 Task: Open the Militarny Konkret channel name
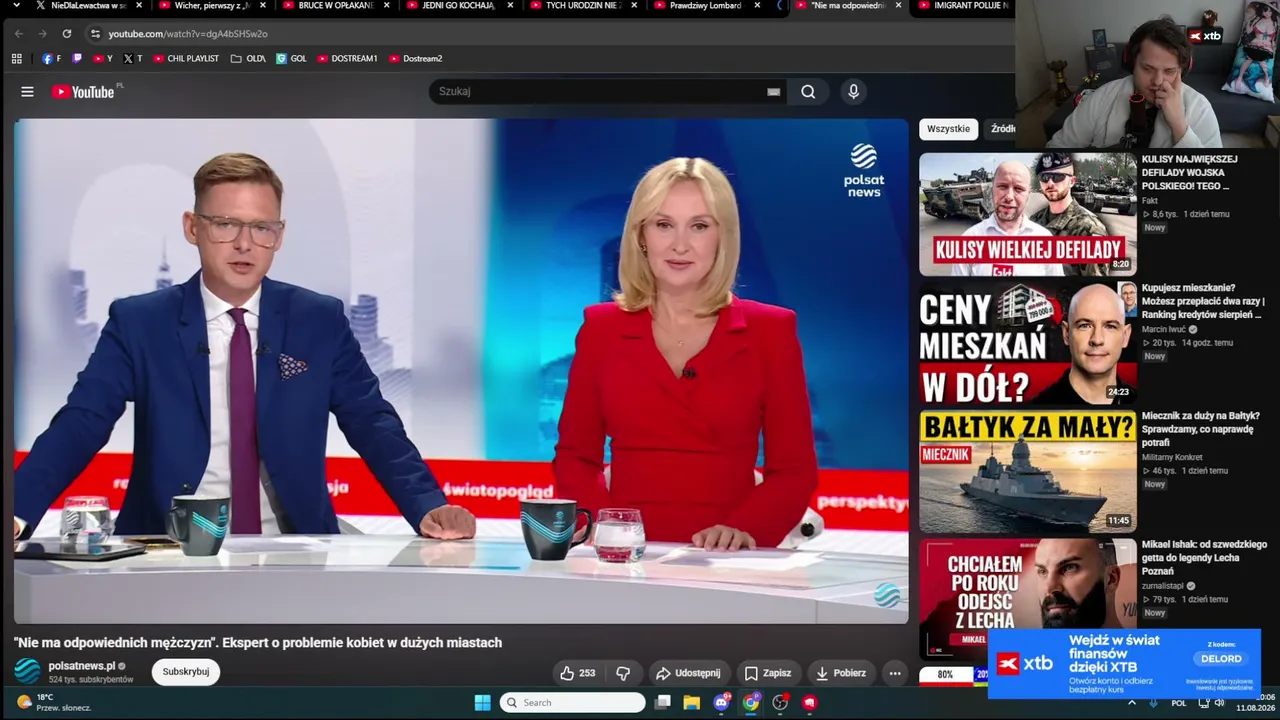pyautogui.click(x=1172, y=457)
